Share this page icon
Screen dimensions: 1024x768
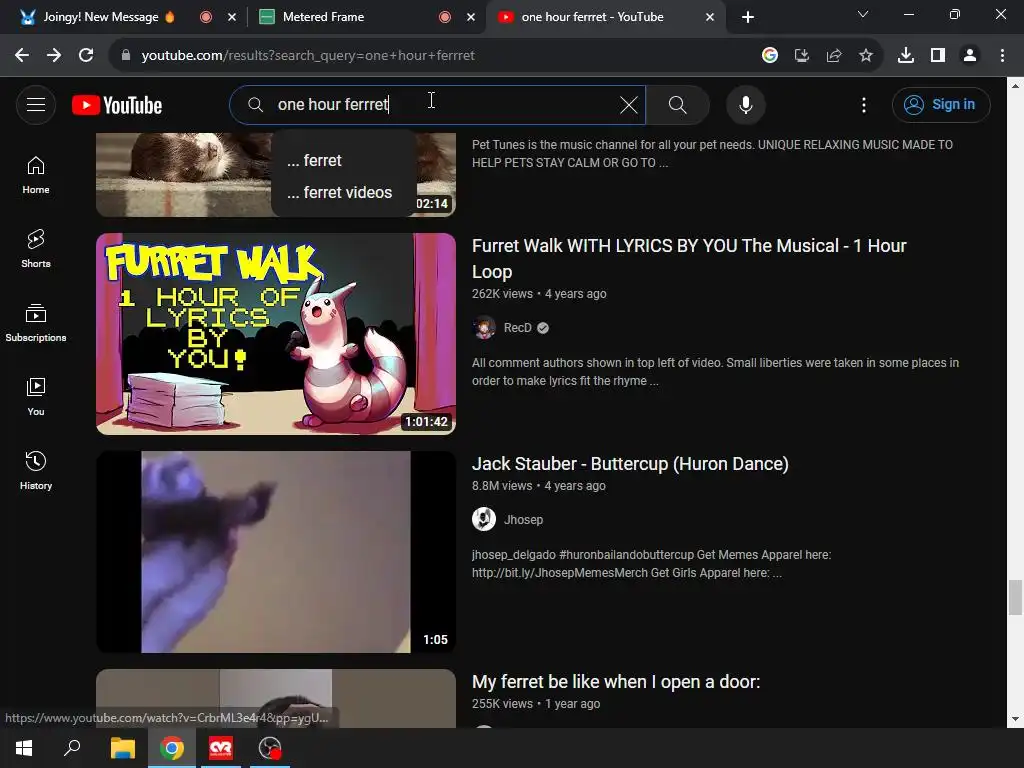coord(834,56)
